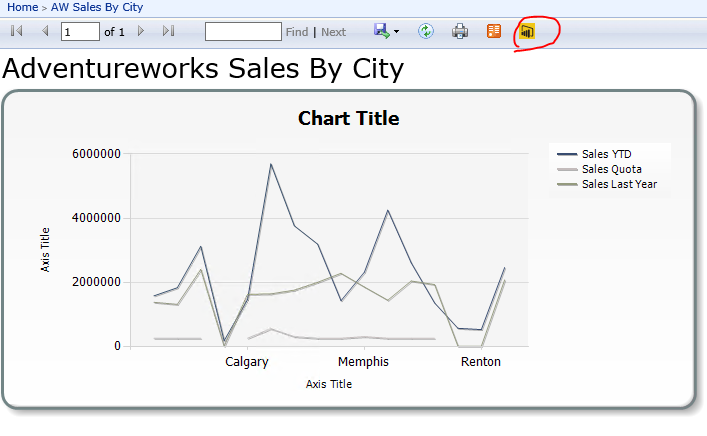Click the Sales YTD legend entry
Image resolution: width=707 pixels, height=436 pixels.
point(606,154)
